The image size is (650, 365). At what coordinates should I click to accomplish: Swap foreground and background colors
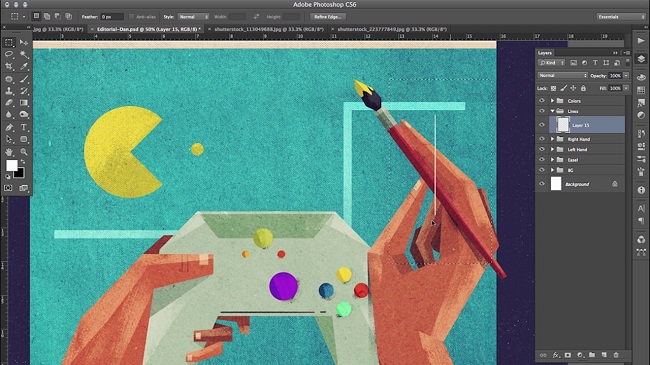tap(23, 161)
